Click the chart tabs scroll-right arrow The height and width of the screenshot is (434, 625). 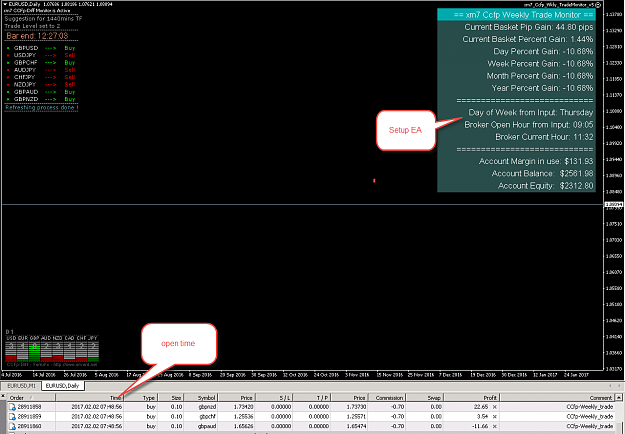[619, 386]
